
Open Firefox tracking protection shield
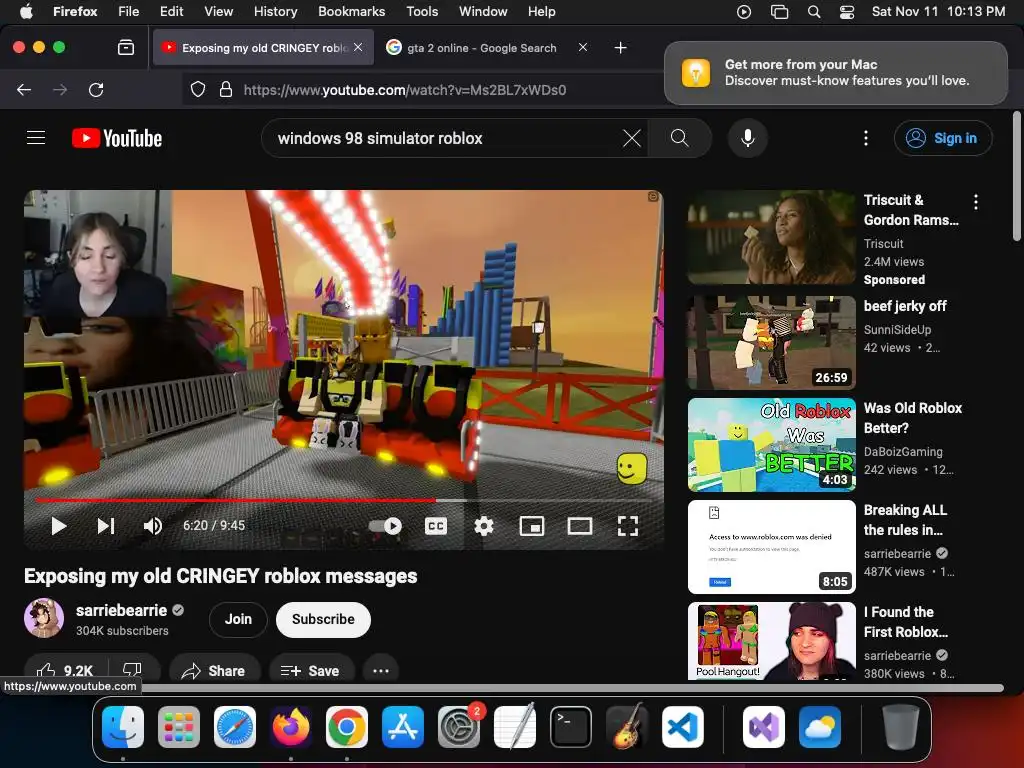(x=198, y=89)
